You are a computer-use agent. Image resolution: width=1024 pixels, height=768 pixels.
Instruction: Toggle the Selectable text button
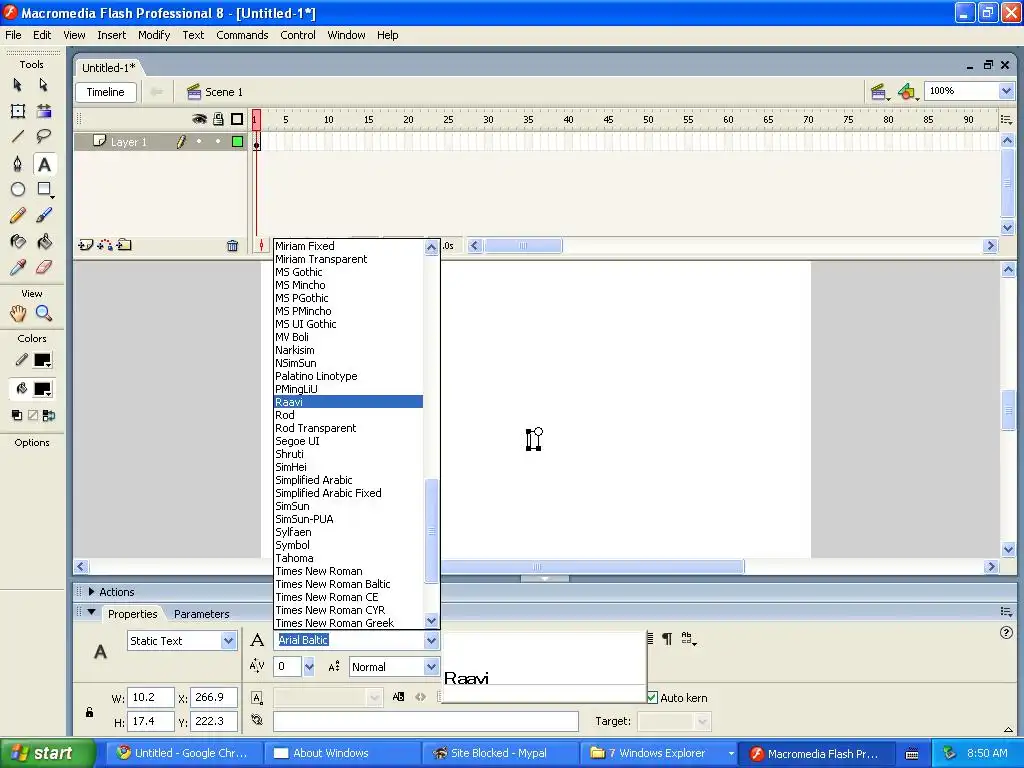(x=398, y=697)
